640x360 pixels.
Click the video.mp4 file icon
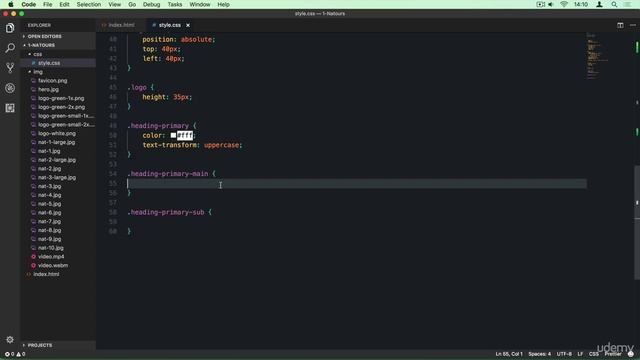[x=33, y=257]
